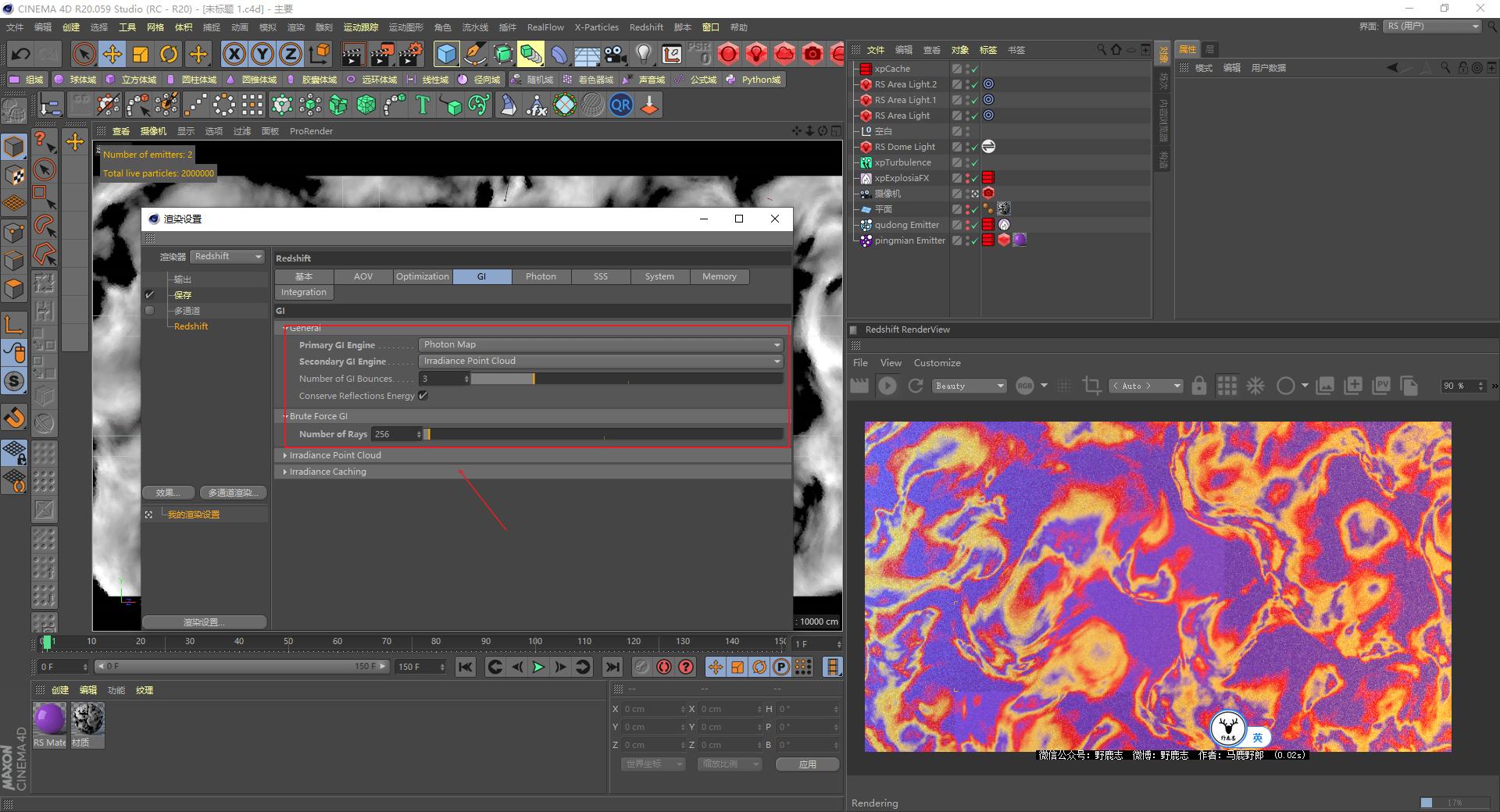The image size is (1500, 812).
Task: Start rendering with the RenderView play button
Action: (887, 386)
